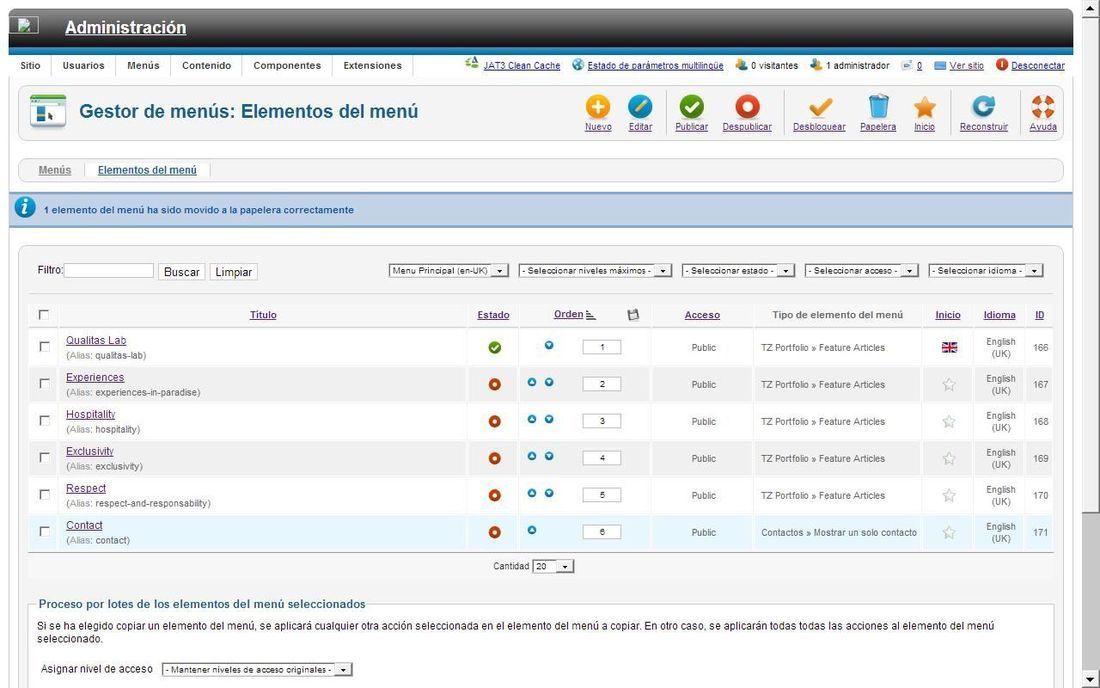The height and width of the screenshot is (688, 1100).
Task: Click the Administración header title
Action: tap(126, 27)
